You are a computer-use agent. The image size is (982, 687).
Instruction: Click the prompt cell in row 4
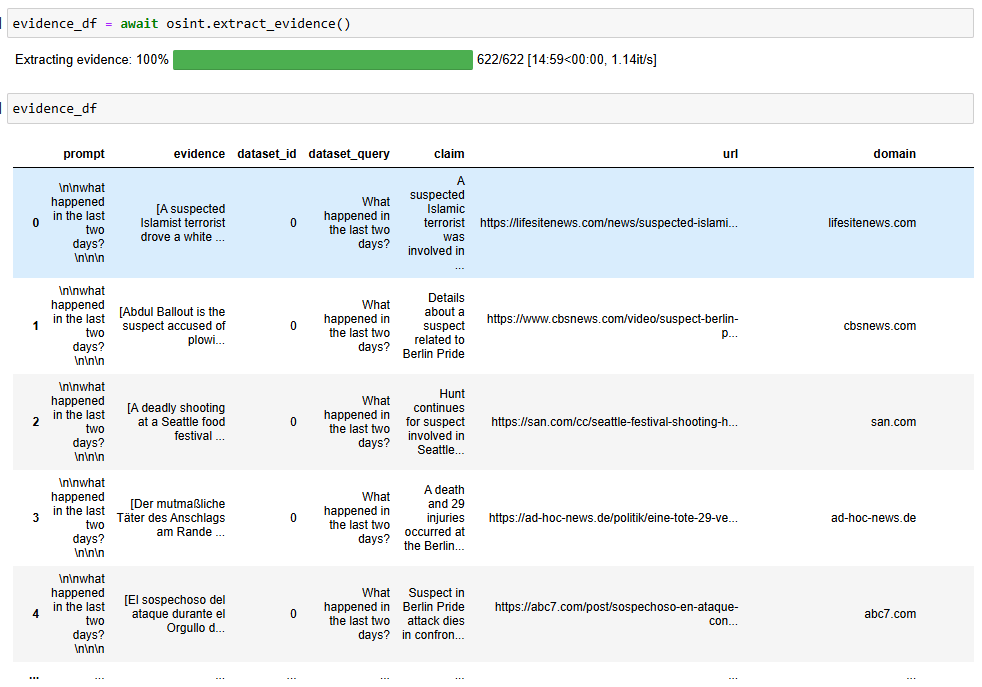78,614
